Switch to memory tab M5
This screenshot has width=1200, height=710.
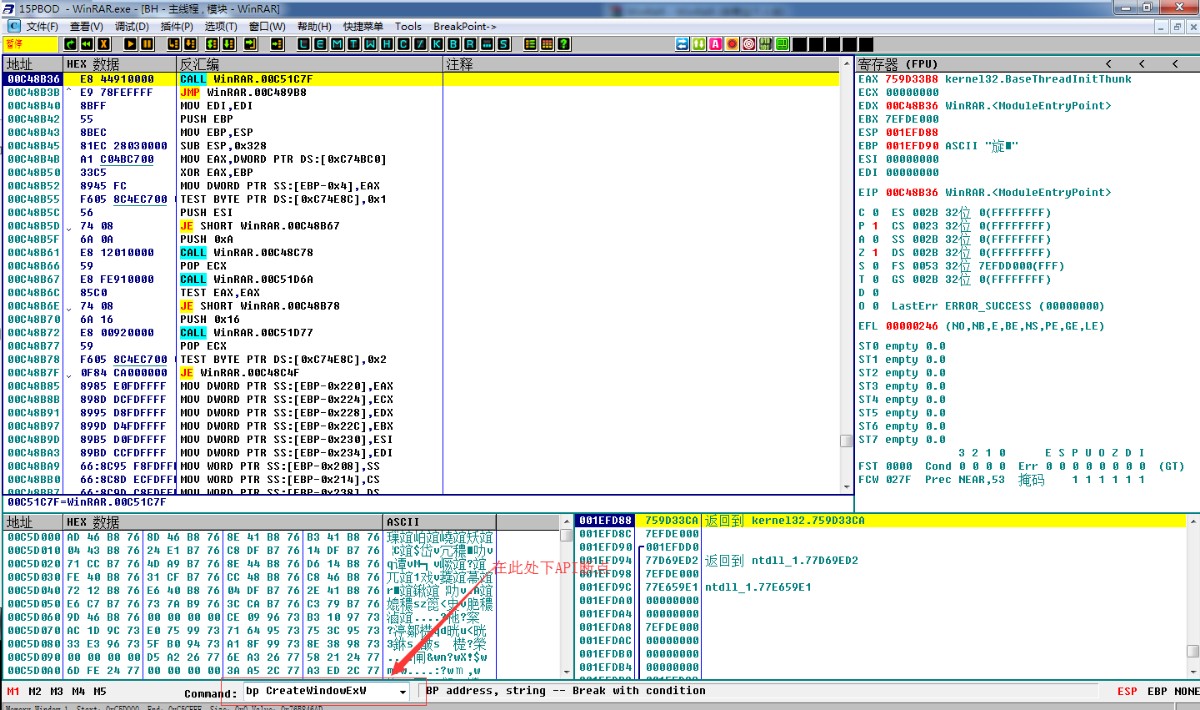(x=99, y=691)
